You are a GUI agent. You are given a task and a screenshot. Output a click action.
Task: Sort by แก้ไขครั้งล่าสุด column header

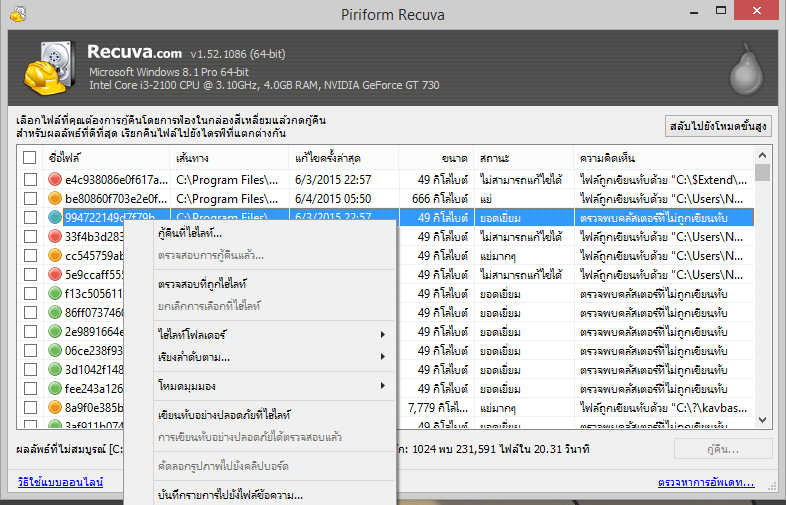point(344,158)
